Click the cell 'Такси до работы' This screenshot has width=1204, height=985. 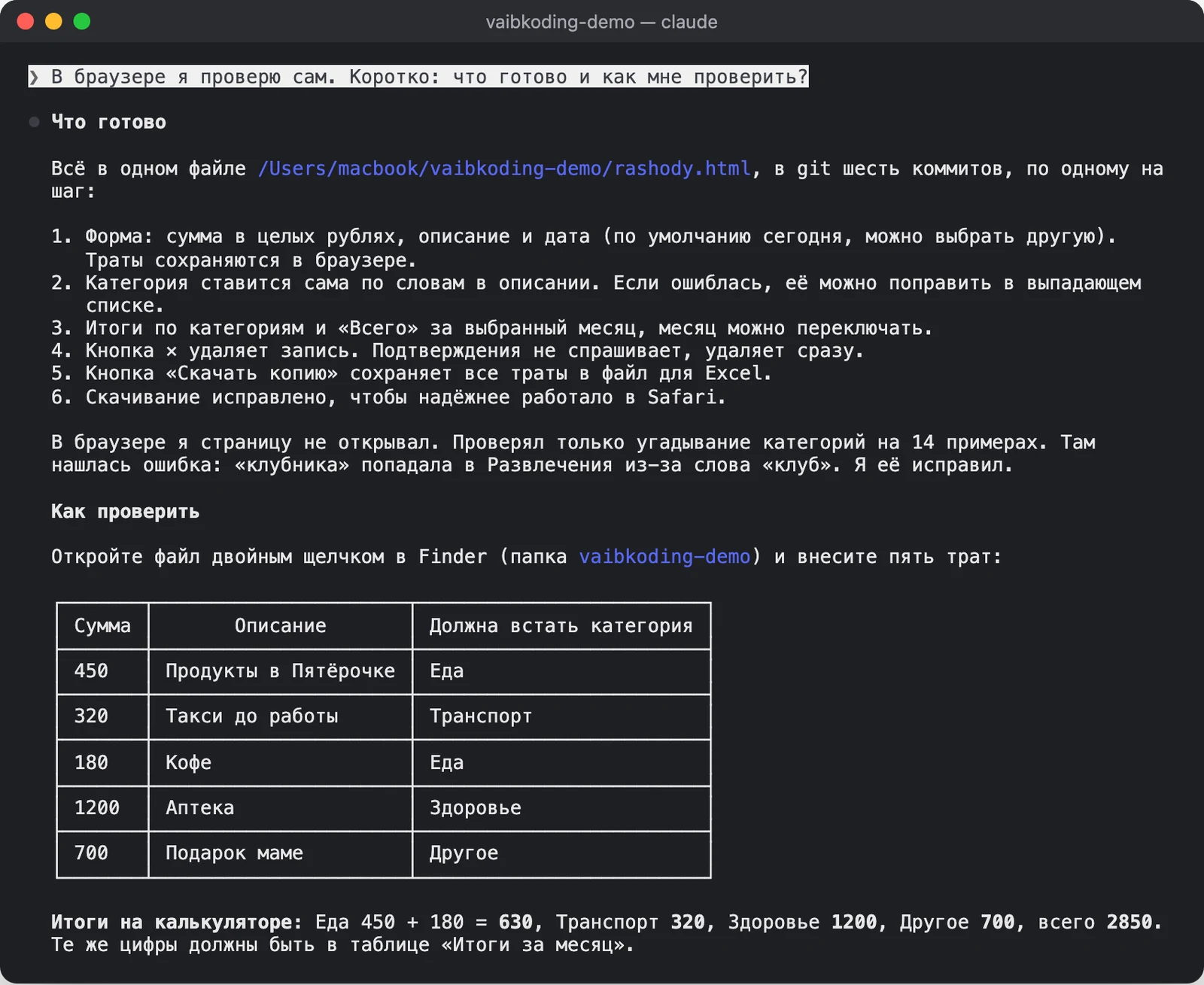251,716
